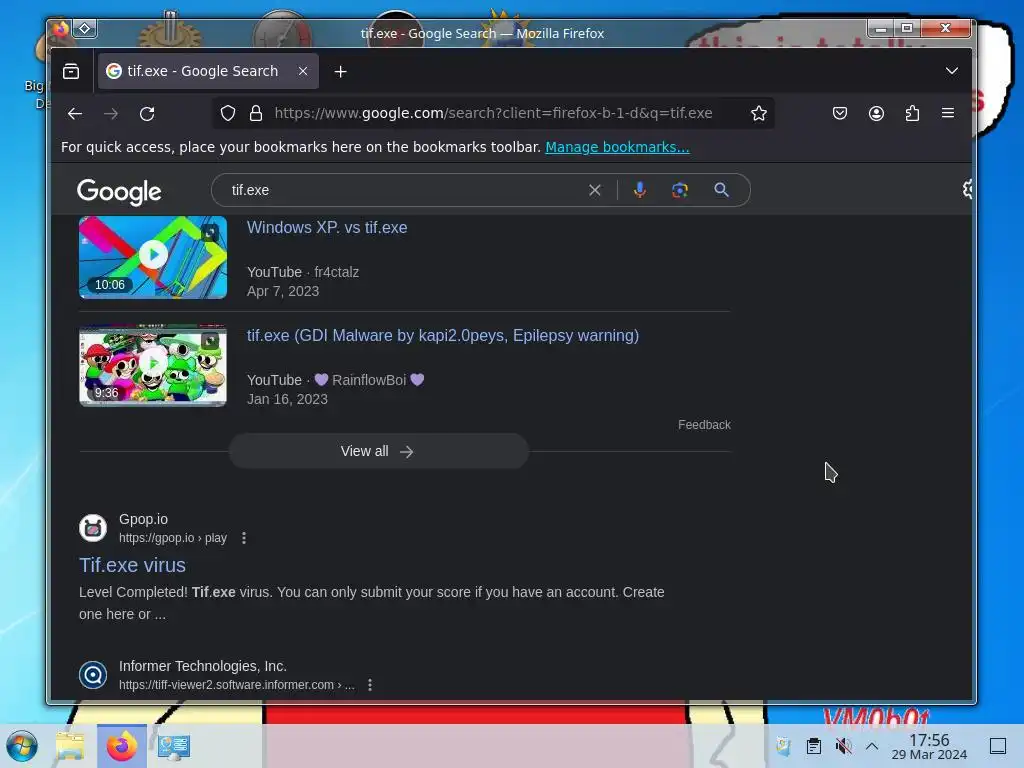The width and height of the screenshot is (1024, 768).
Task: Reload the current page
Action: click(x=147, y=114)
